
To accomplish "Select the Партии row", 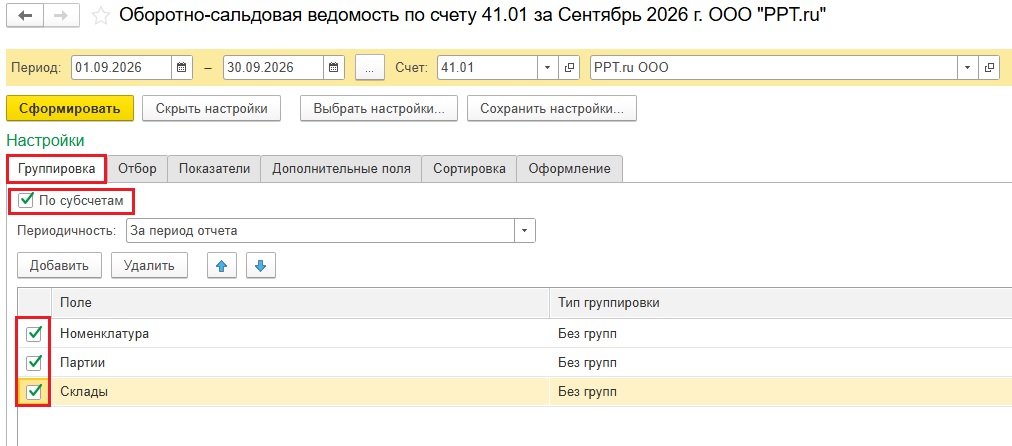I will 514,363.
